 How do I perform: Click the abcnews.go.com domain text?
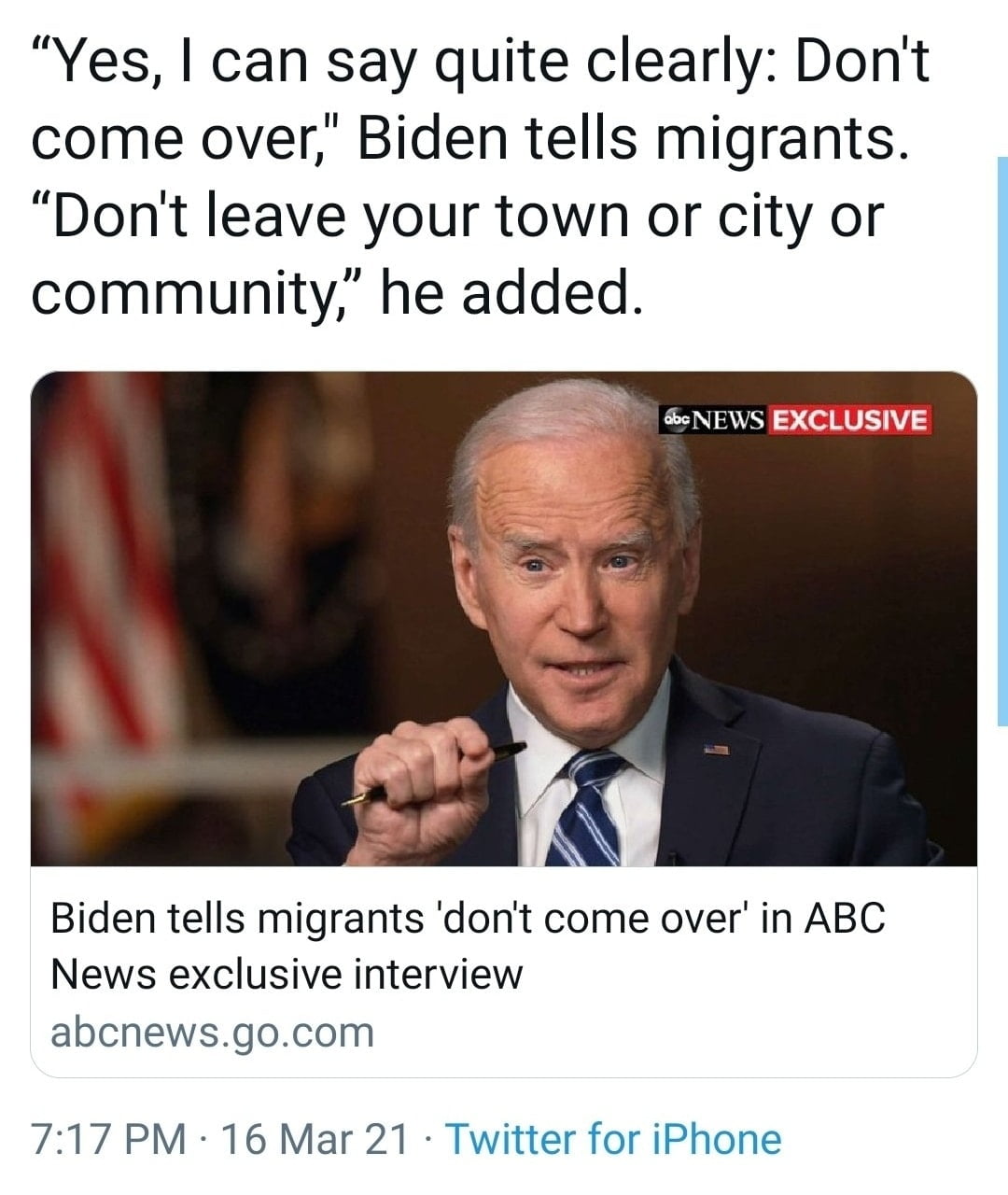pos(212,1032)
